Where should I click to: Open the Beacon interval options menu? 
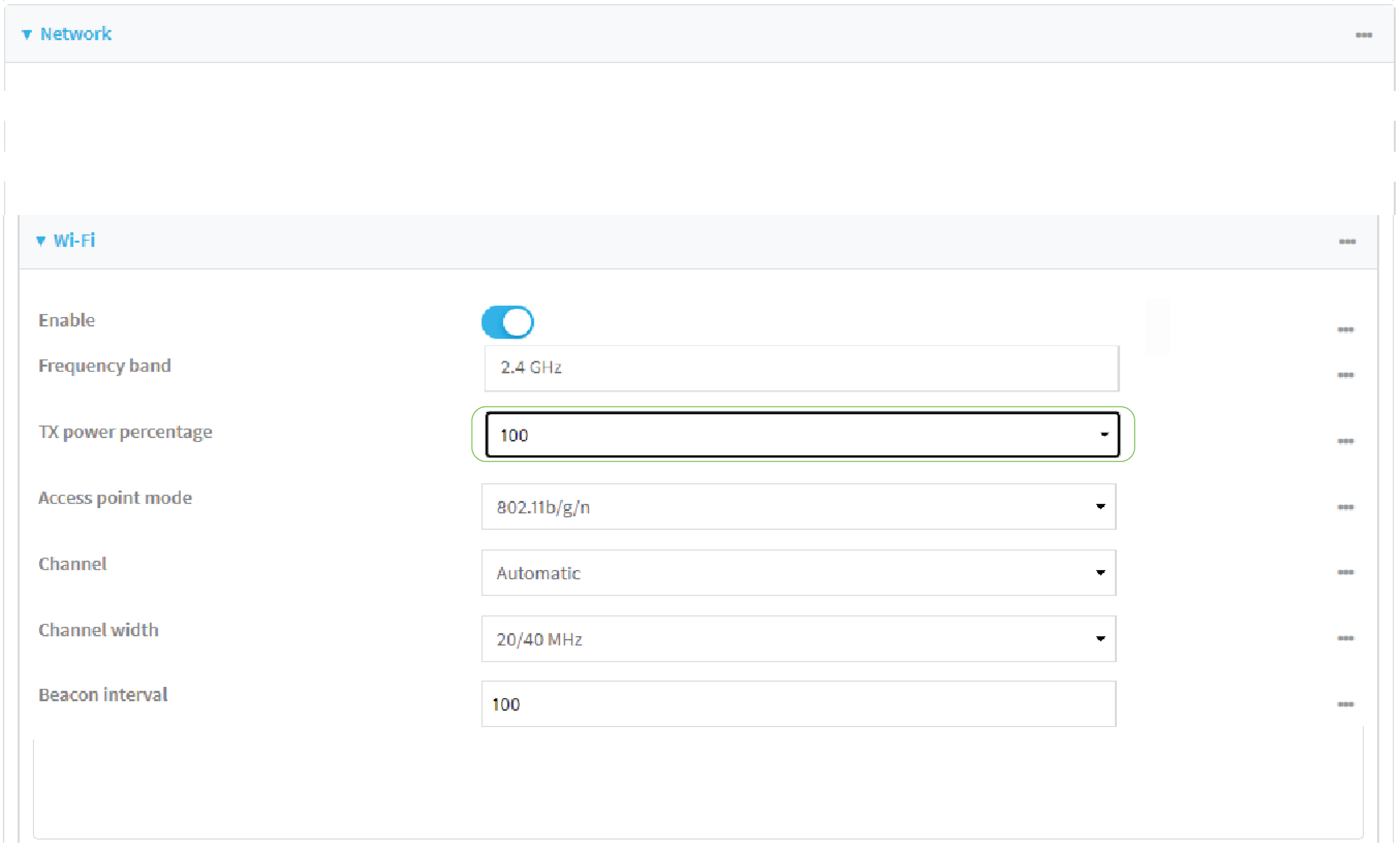pyautogui.click(x=1345, y=704)
